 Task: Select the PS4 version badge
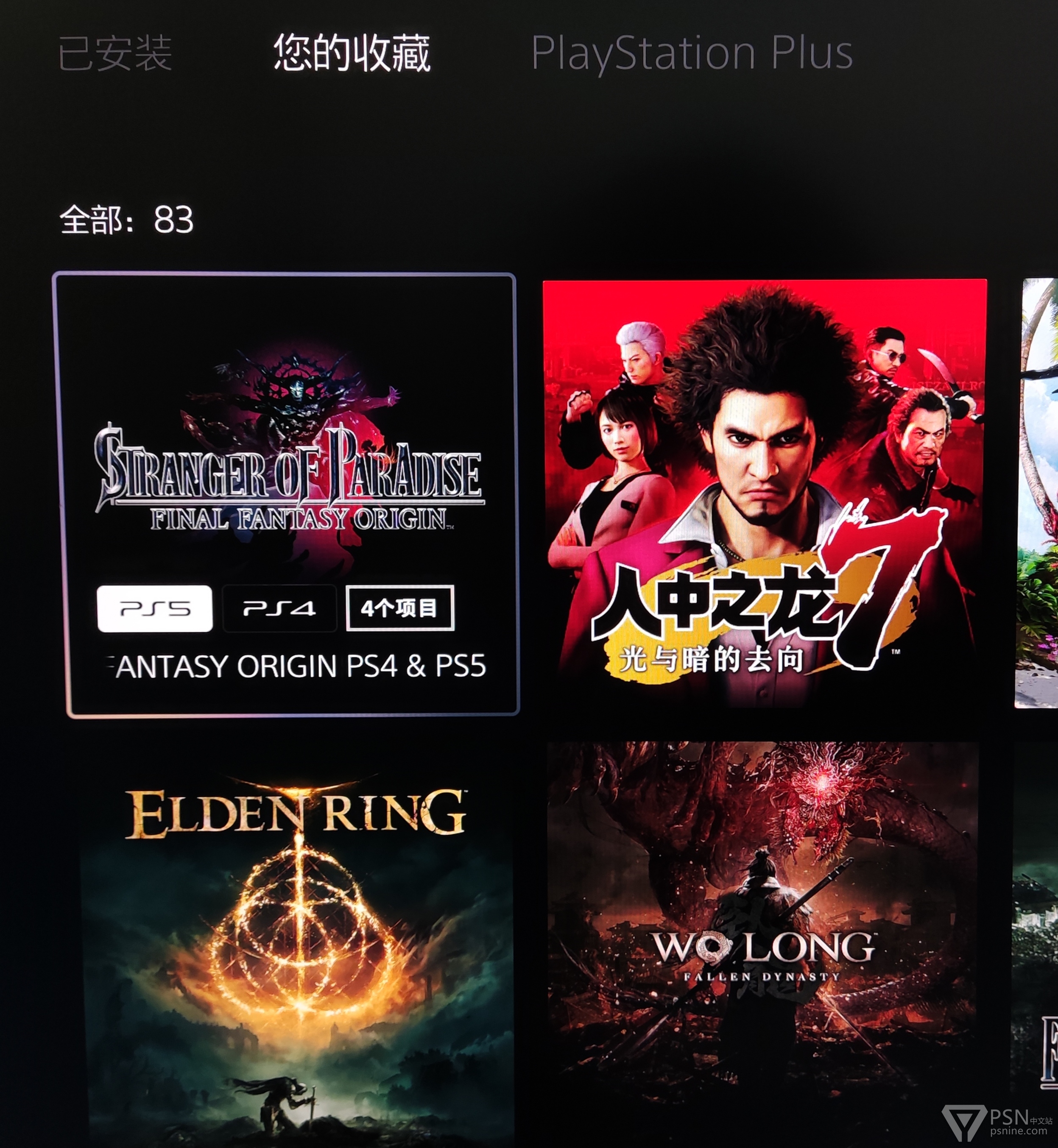(279, 608)
